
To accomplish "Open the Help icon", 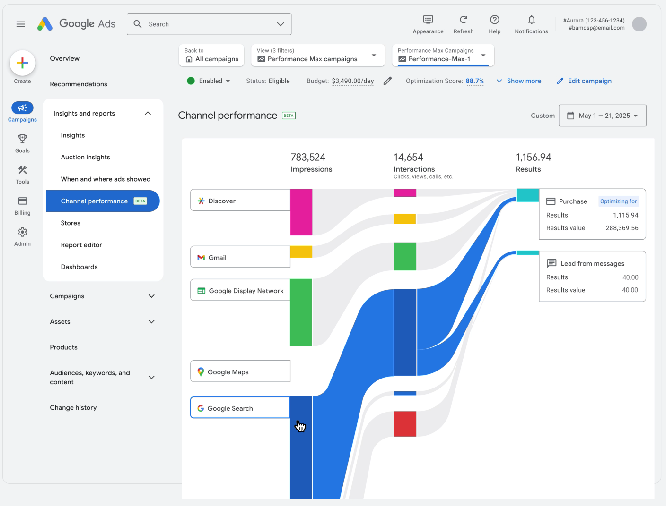I will [x=494, y=20].
